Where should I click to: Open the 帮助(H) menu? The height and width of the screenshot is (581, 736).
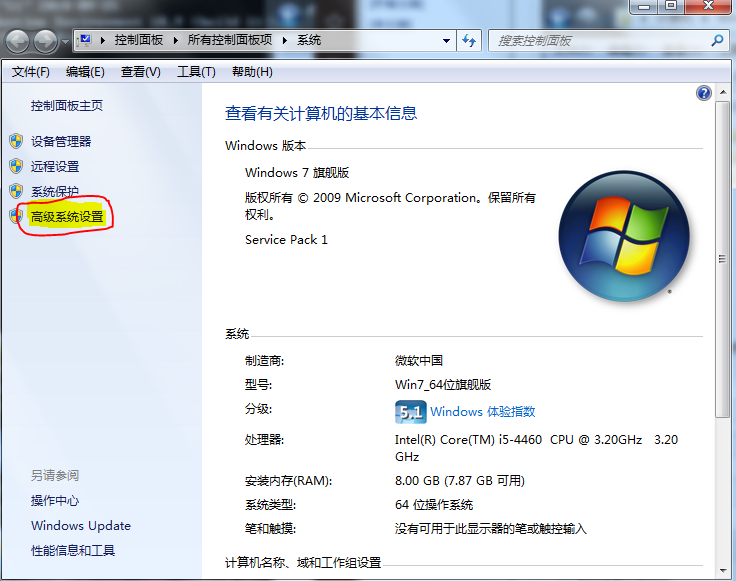tap(252, 72)
